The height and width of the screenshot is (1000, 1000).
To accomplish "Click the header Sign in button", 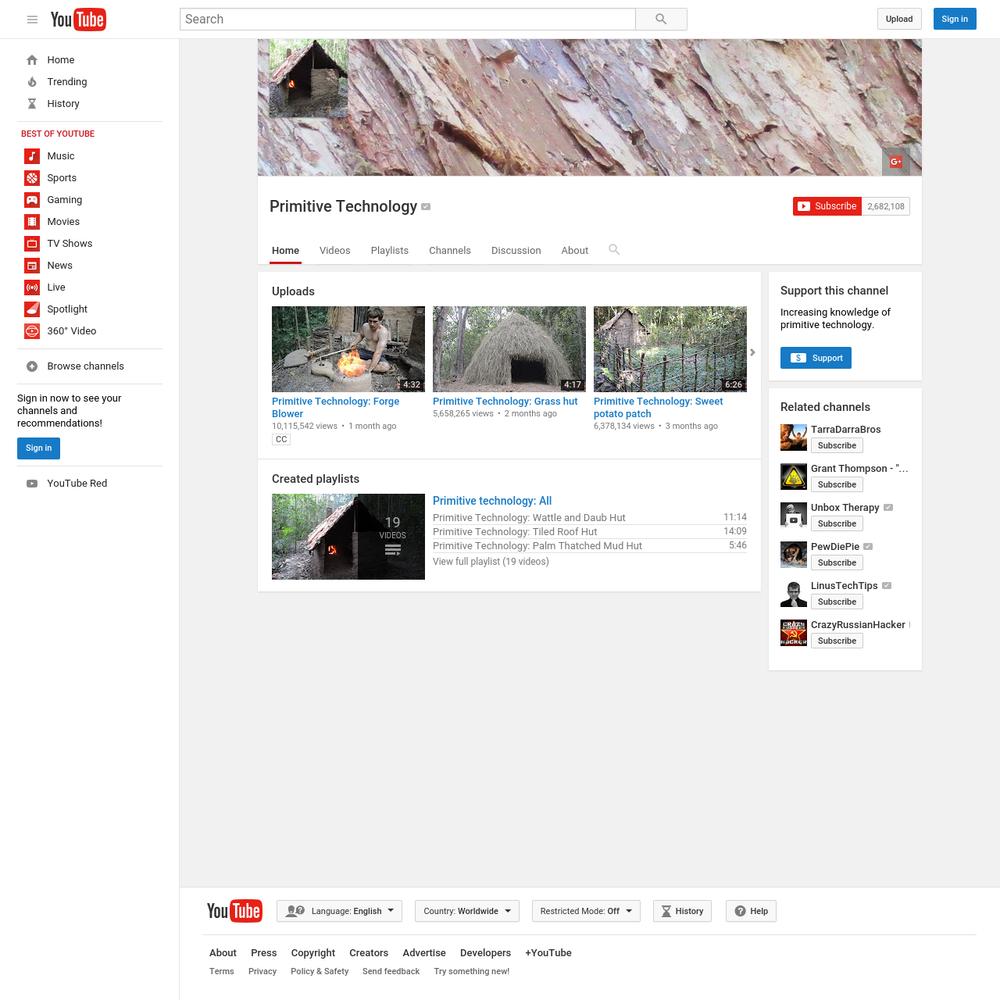I will 954,19.
